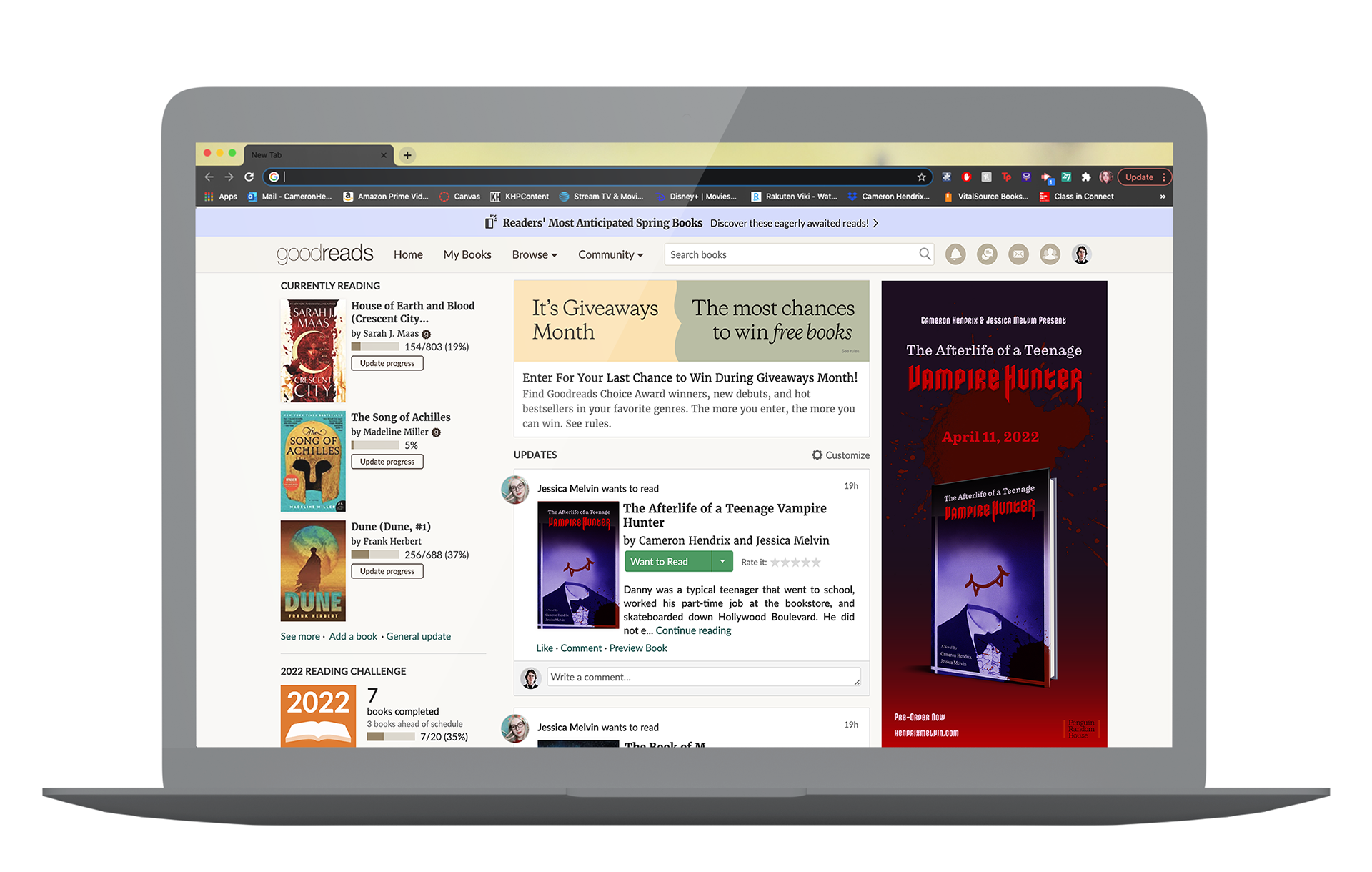Screen dimensions: 1372x872
Task: Open Goodreads friends icon
Action: 1050,254
